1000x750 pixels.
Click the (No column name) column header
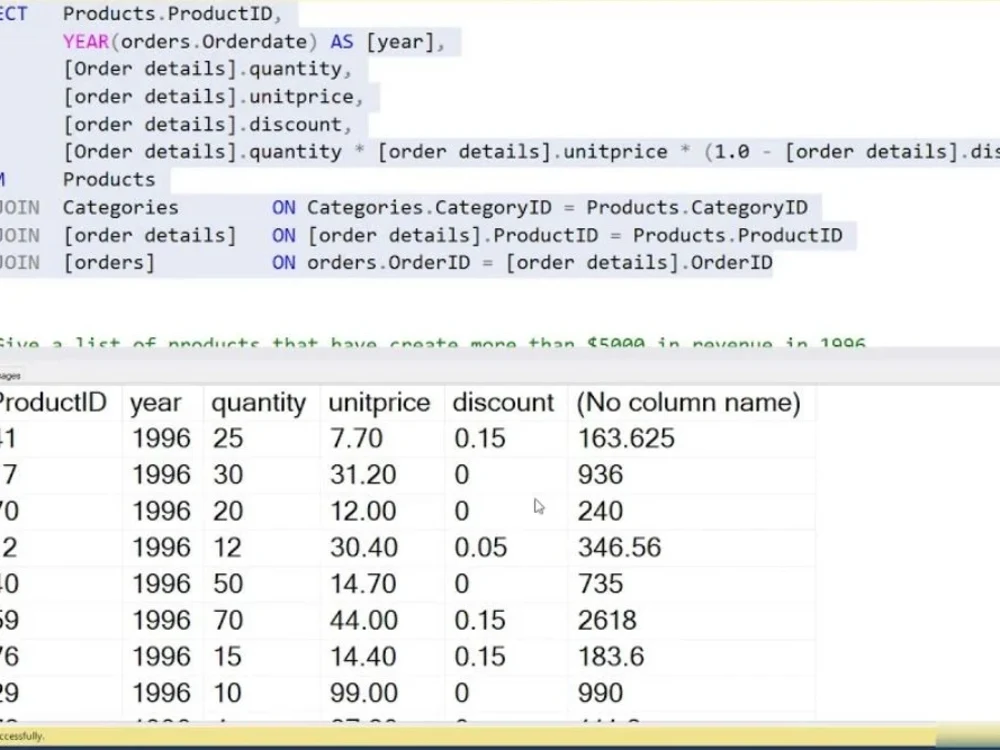click(686, 402)
